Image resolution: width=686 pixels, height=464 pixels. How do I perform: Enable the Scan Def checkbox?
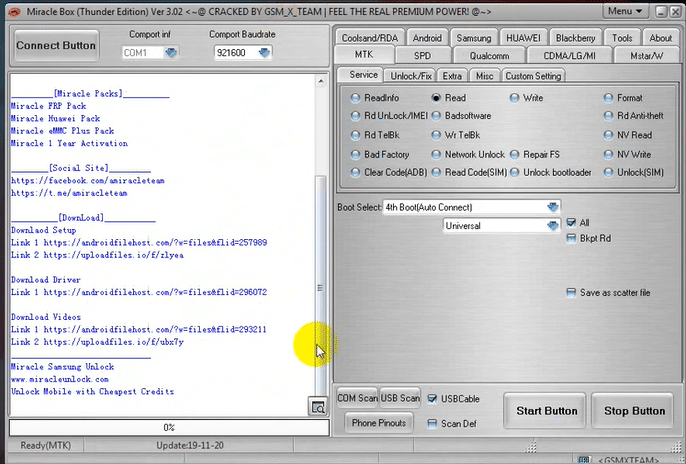pos(432,423)
